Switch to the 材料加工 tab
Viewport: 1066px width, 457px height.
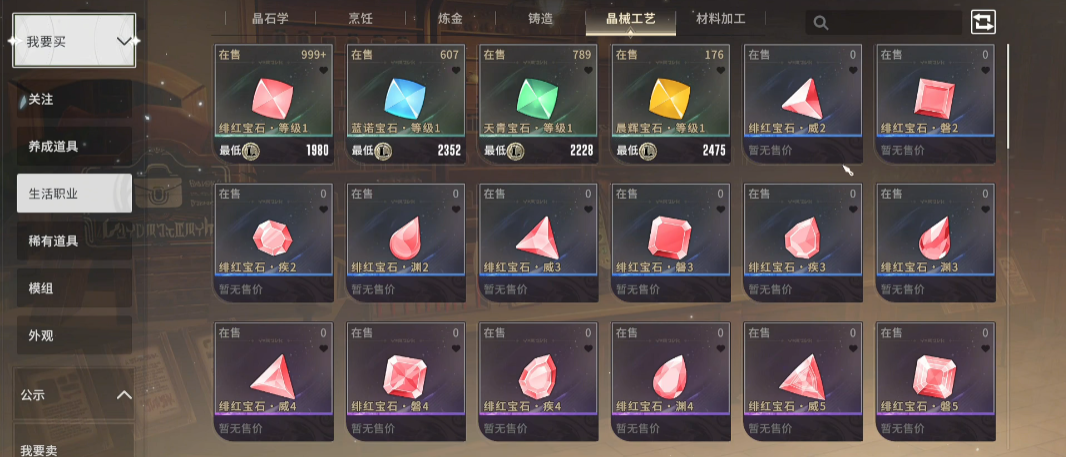pyautogui.click(x=721, y=19)
